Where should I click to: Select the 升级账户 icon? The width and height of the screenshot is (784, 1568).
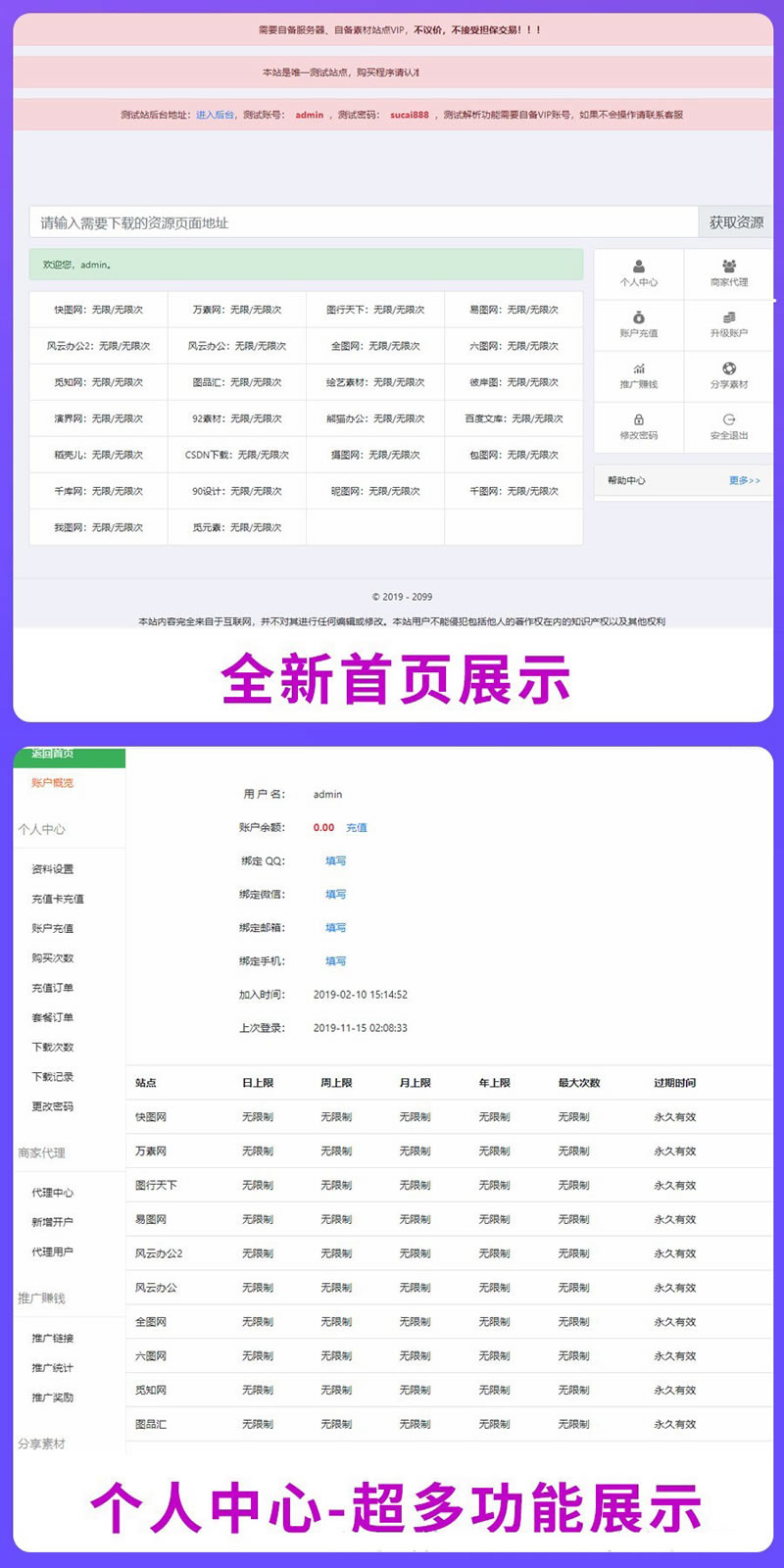(729, 318)
